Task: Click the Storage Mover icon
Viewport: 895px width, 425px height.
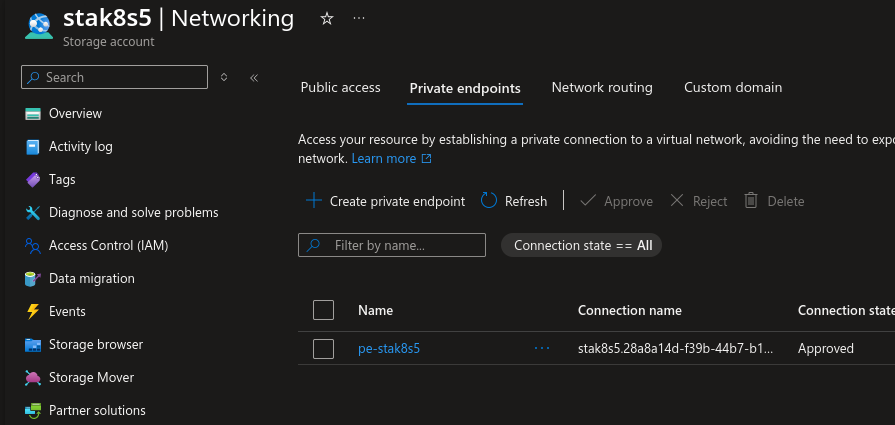Action: click(x=33, y=378)
